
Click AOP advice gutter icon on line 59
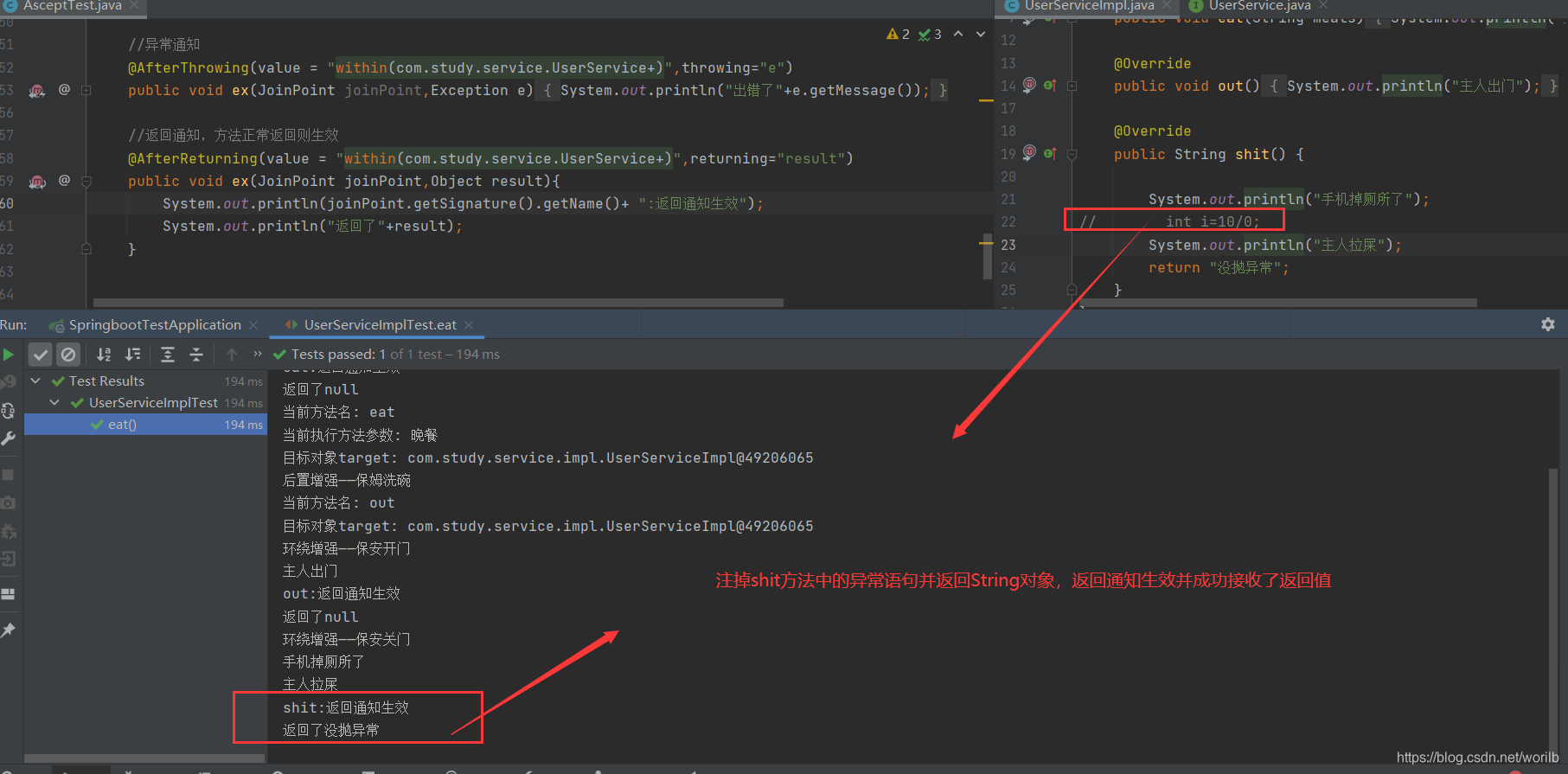coord(37,182)
